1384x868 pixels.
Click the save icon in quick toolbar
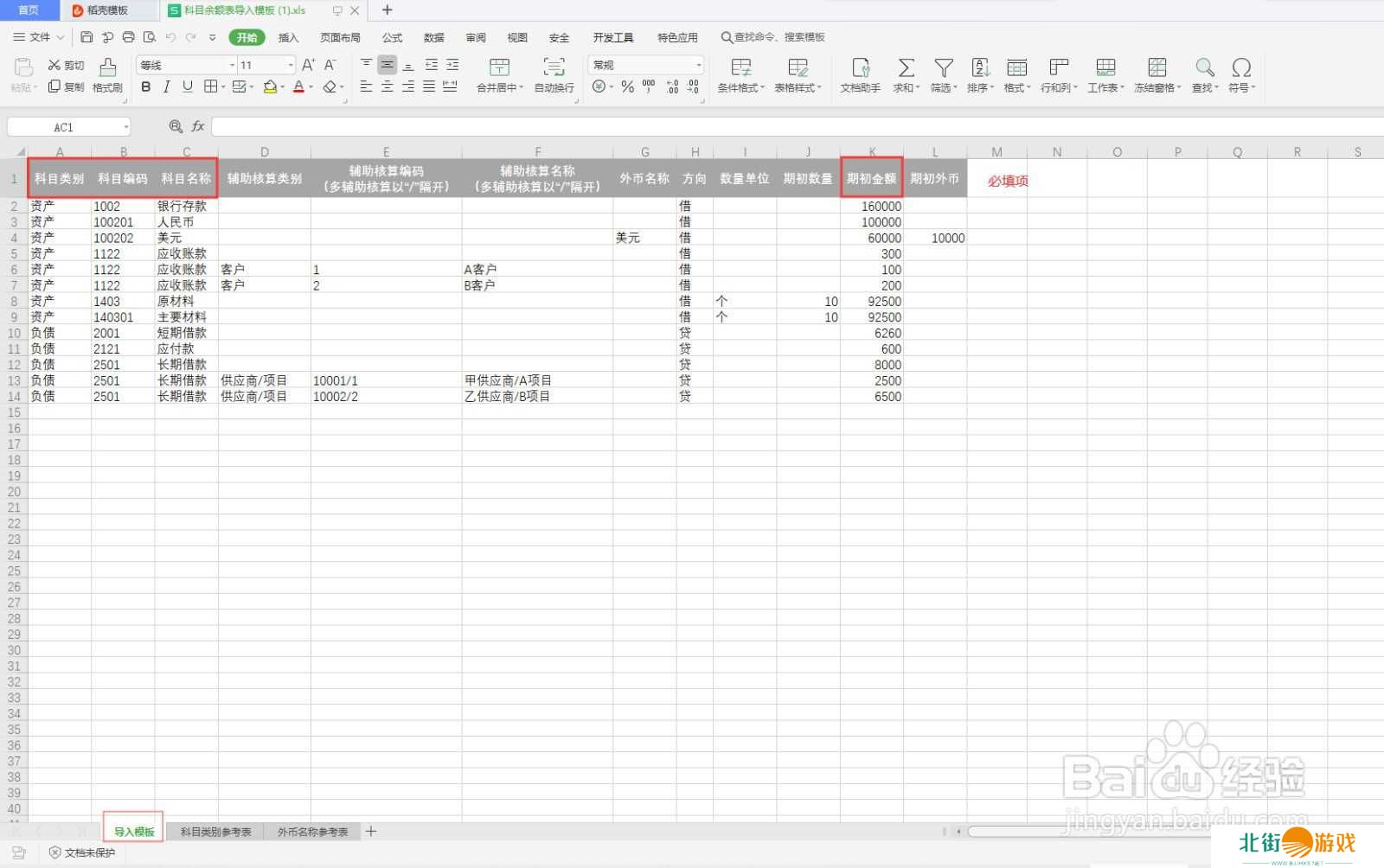86,37
